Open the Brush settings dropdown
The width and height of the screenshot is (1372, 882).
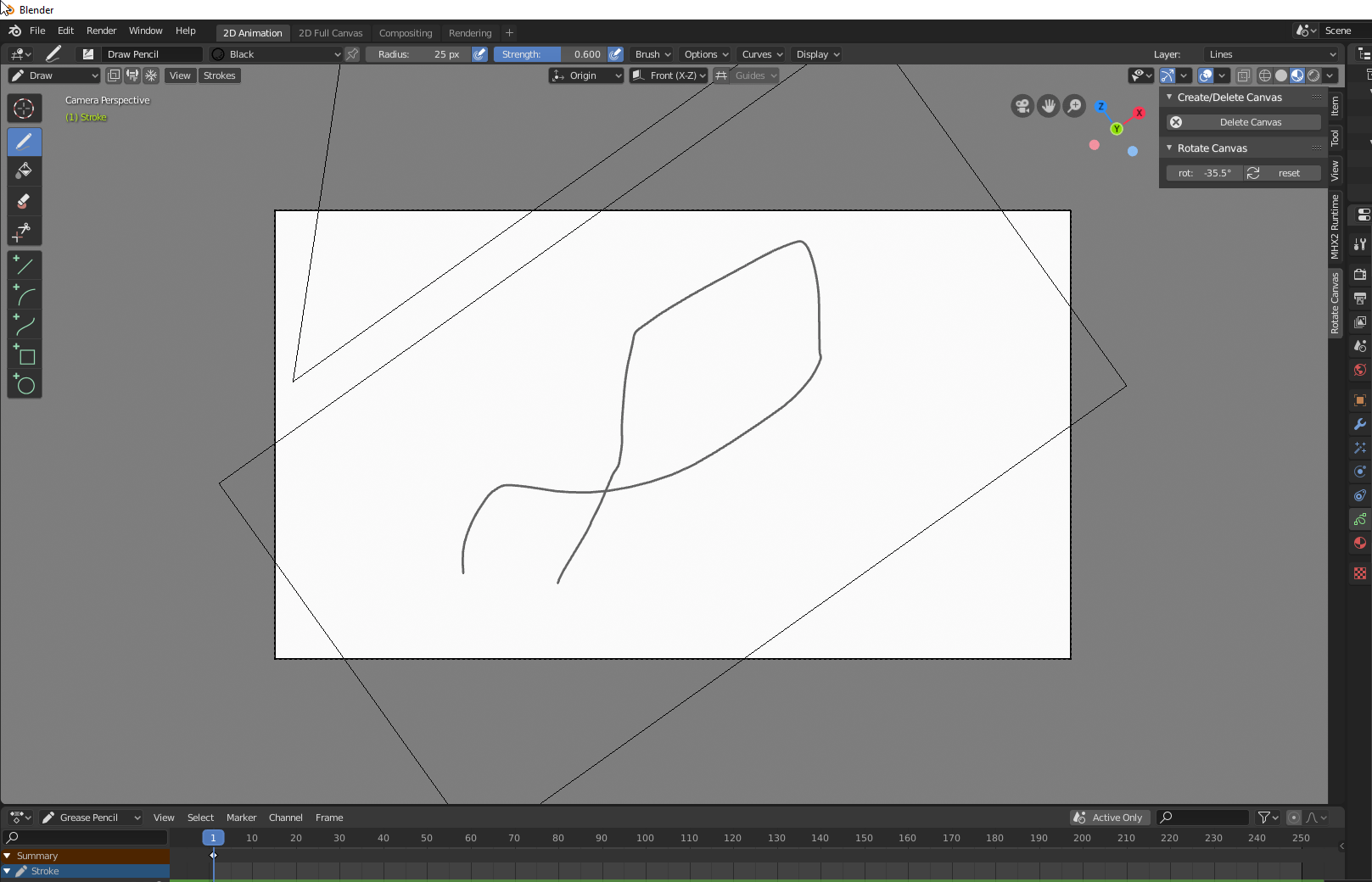652,54
